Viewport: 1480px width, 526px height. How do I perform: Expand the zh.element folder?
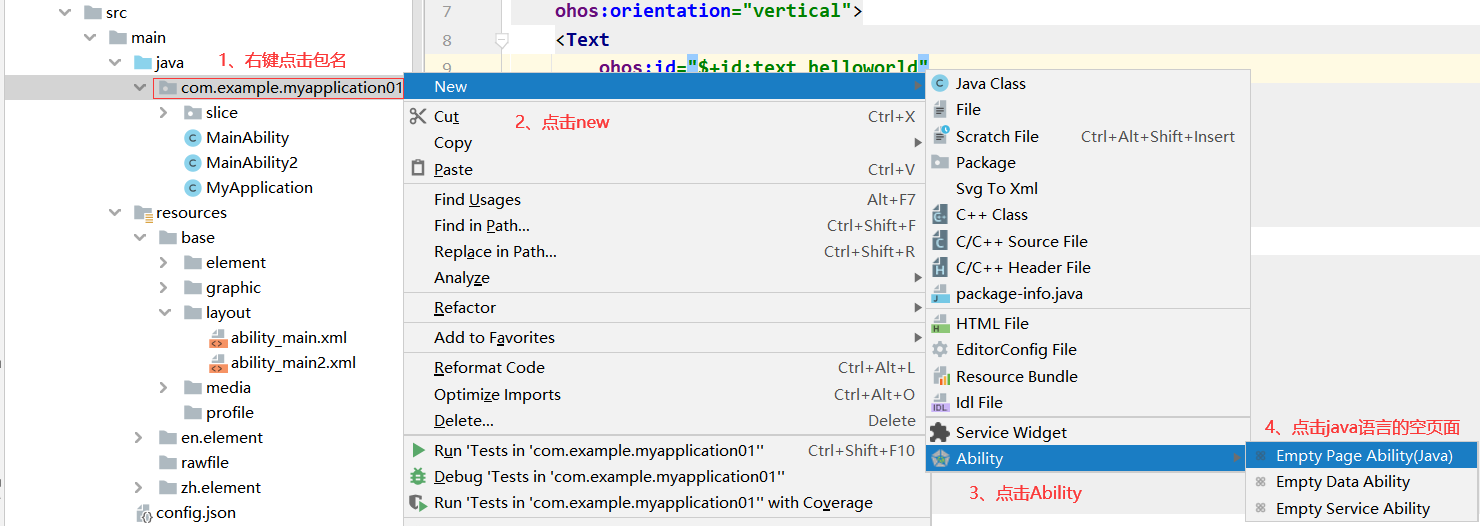point(140,488)
